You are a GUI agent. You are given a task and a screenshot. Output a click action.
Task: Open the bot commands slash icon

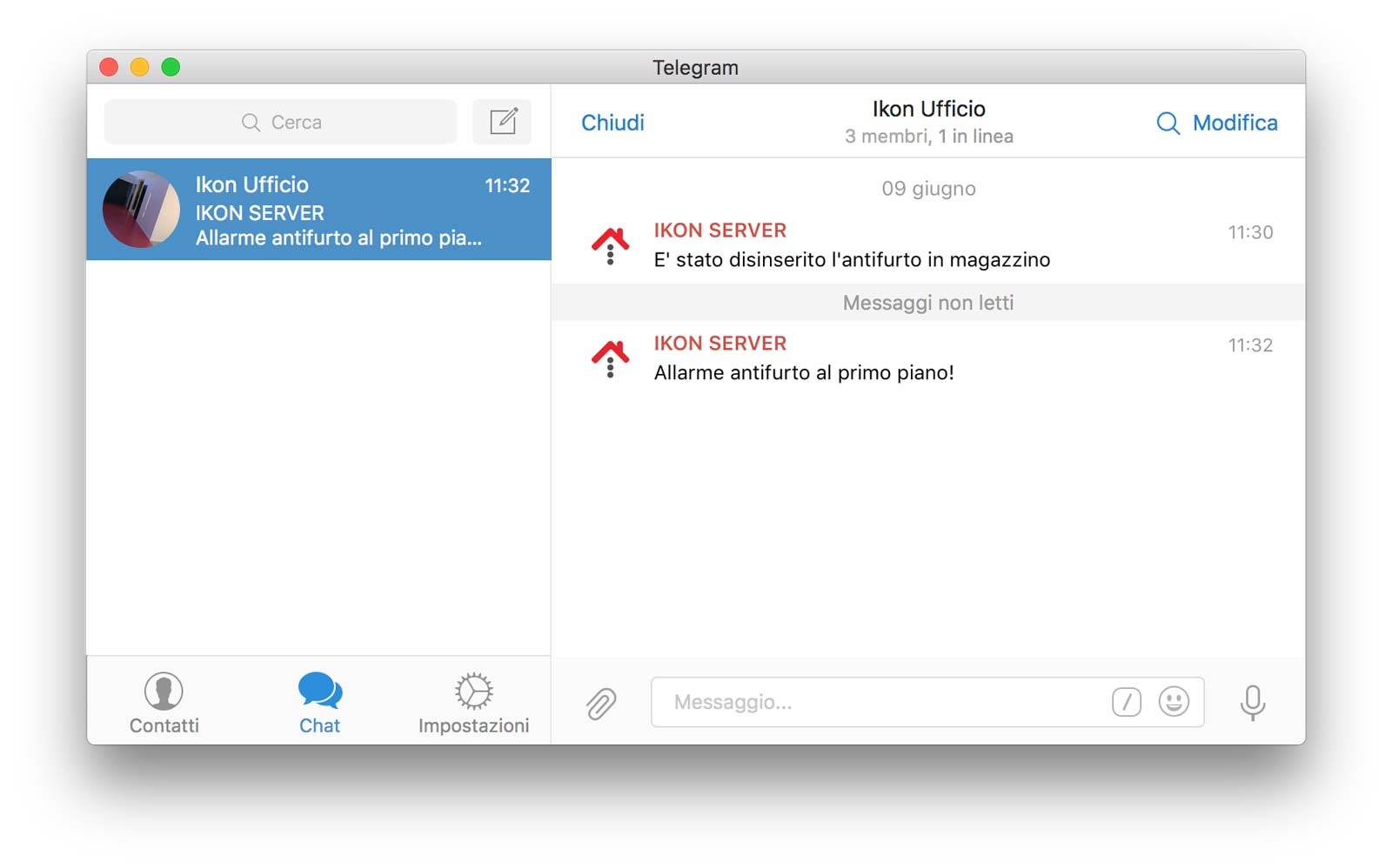click(1127, 702)
